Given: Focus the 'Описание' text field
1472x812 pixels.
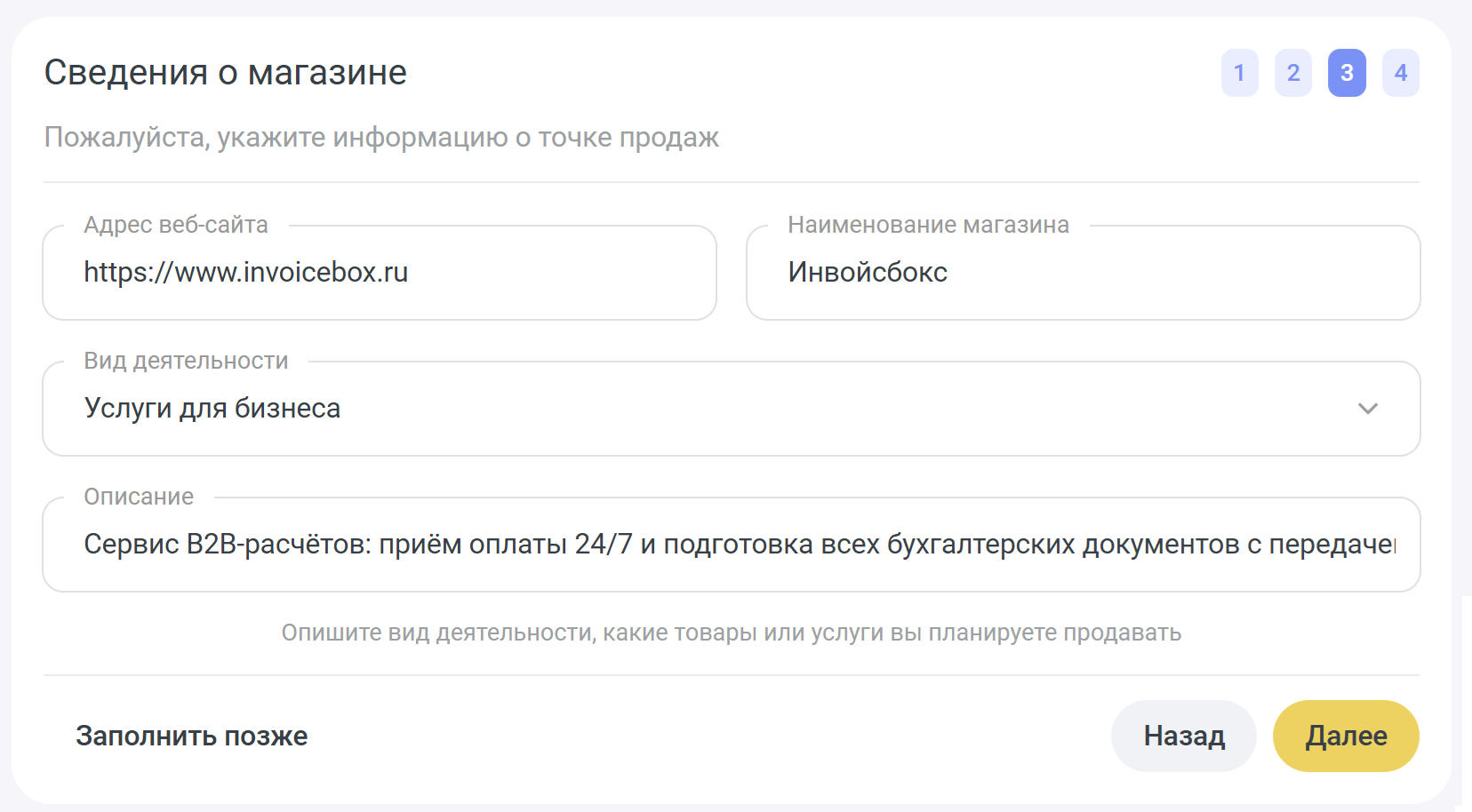Looking at the screenshot, I should tap(729, 545).
